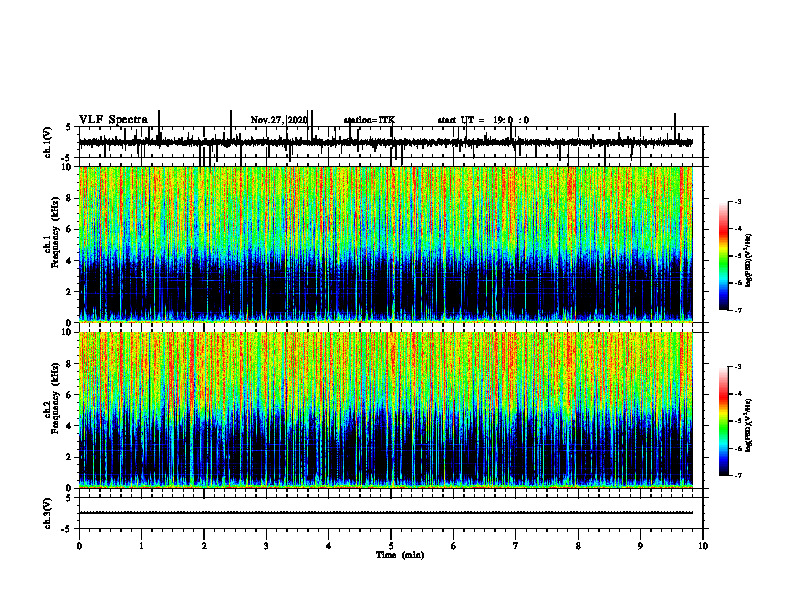Click the "-7" label on ch.2 color scale
Viewport: 792px width, 612px height.
click(x=738, y=475)
